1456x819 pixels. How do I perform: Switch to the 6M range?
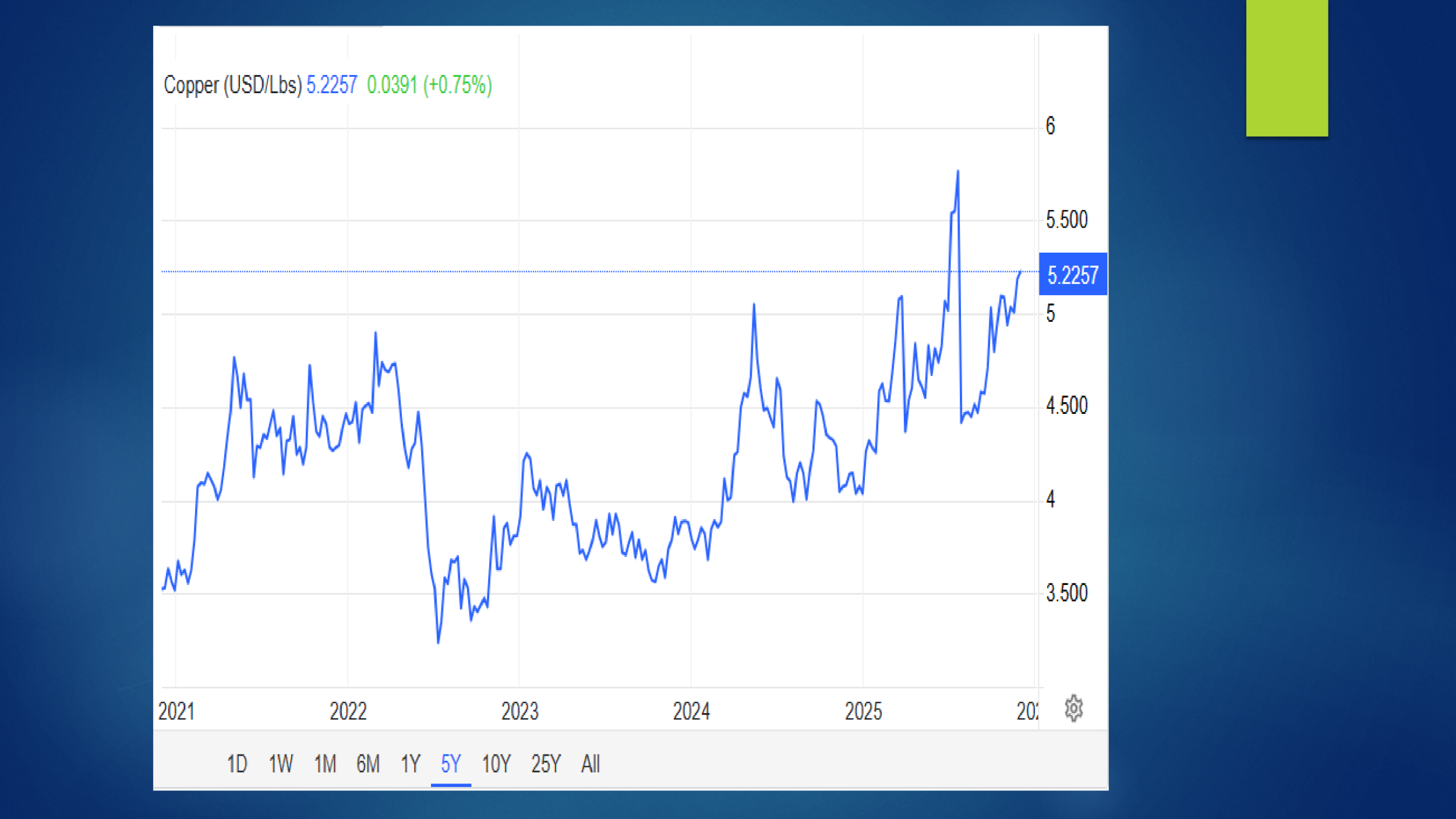368,764
